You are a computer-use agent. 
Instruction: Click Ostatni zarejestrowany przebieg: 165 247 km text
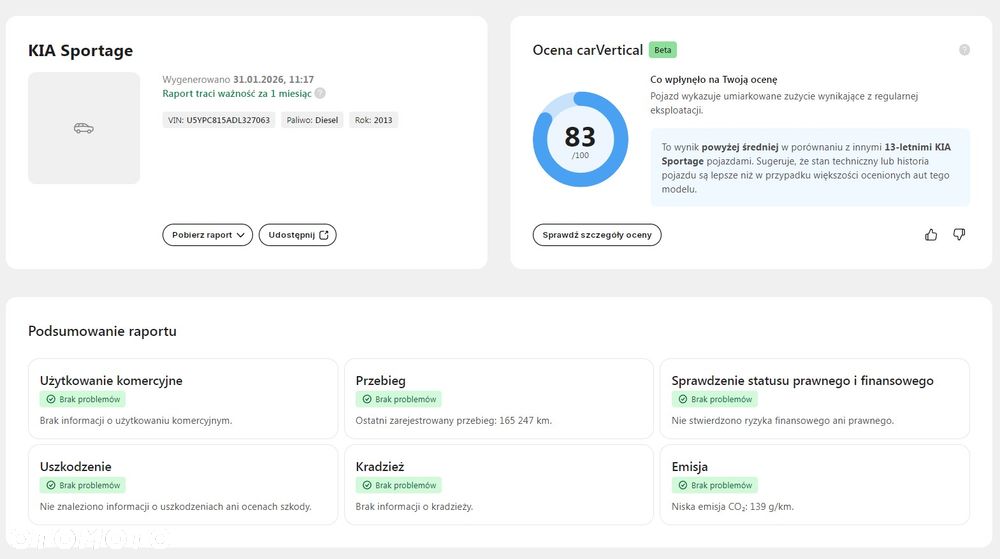point(453,421)
